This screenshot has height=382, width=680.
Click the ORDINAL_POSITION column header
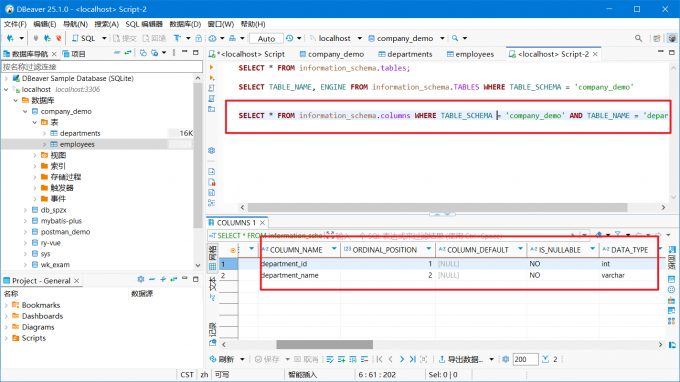(385, 250)
